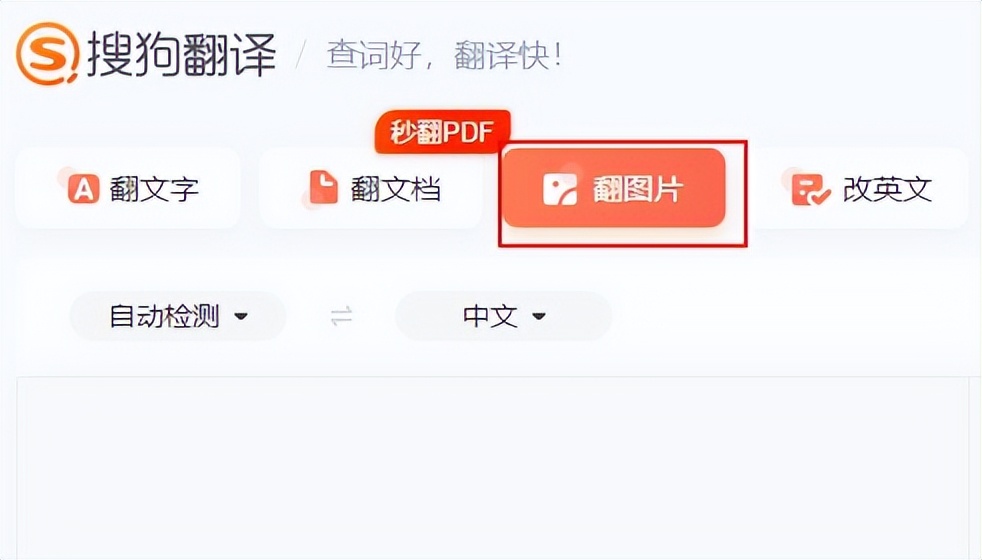Click the 改英文 checklist icon
982x560 pixels.
810,190
